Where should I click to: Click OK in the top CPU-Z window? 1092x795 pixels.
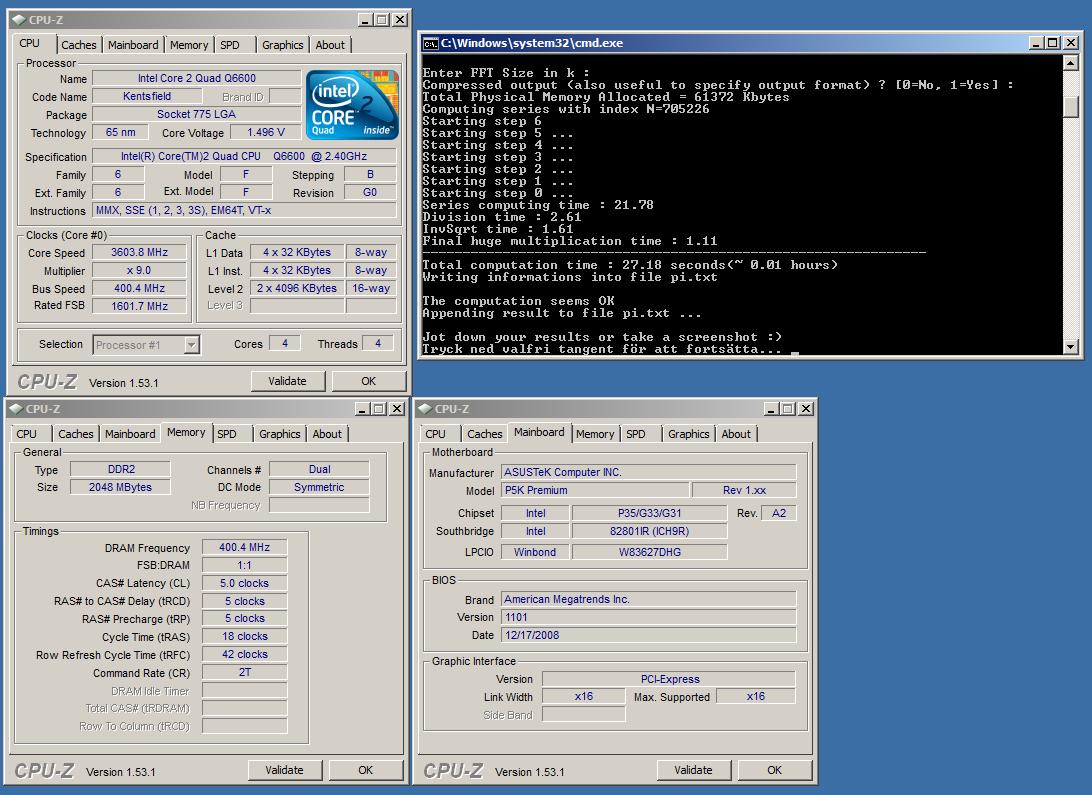[368, 381]
